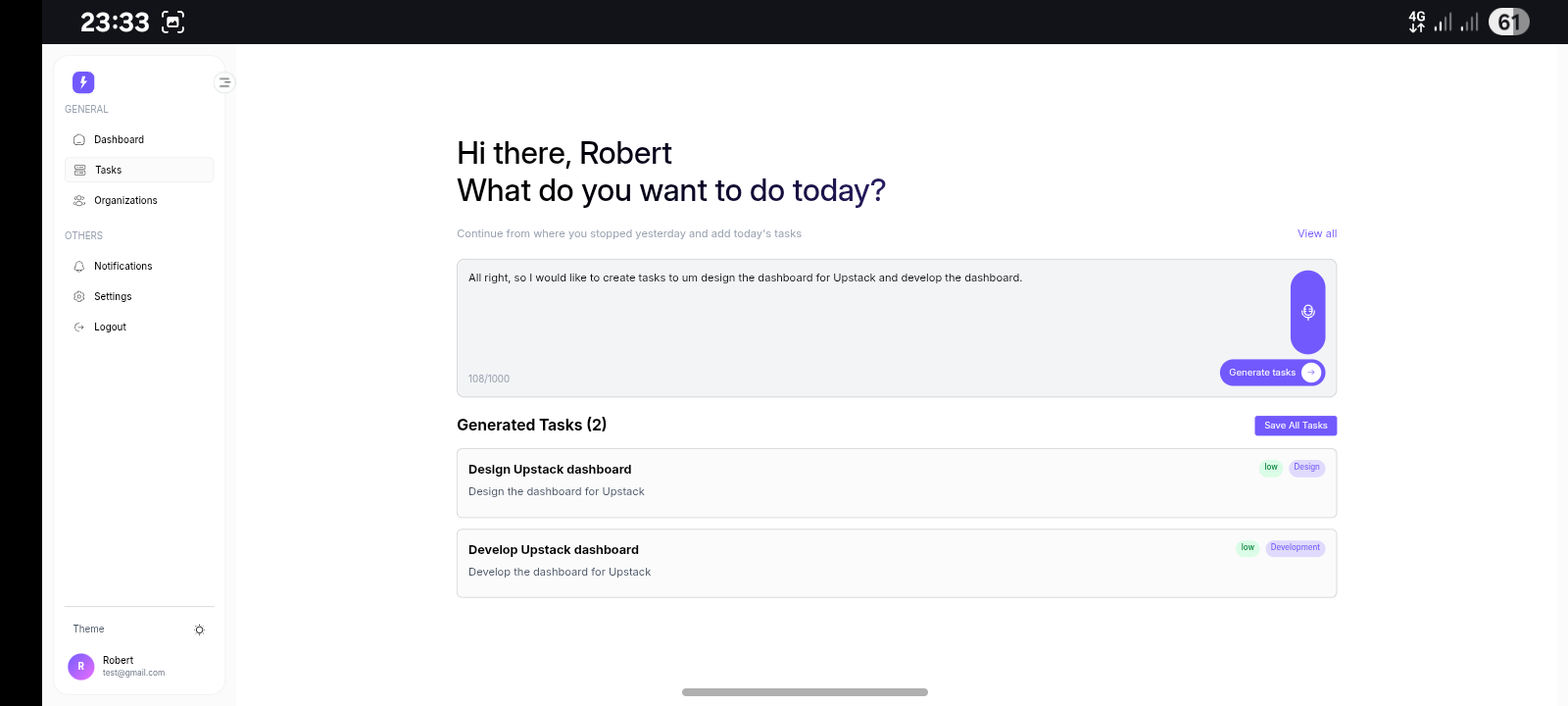The image size is (1568, 706).
Task: Click the bottom navigation gesture handle
Action: click(x=805, y=692)
